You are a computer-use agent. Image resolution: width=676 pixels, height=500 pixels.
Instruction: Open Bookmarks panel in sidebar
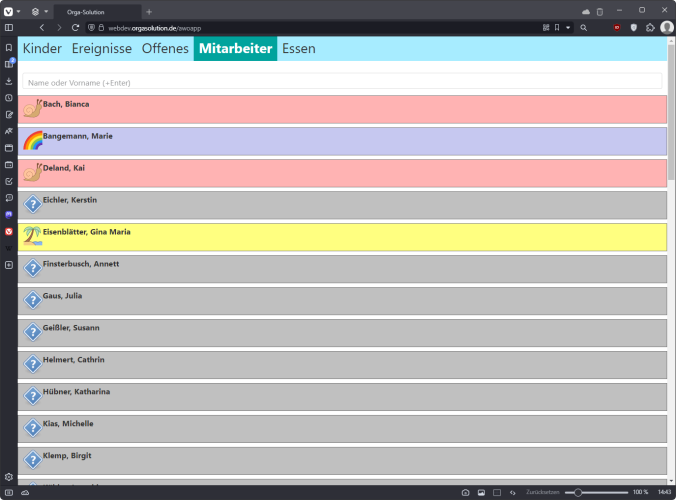[9, 47]
